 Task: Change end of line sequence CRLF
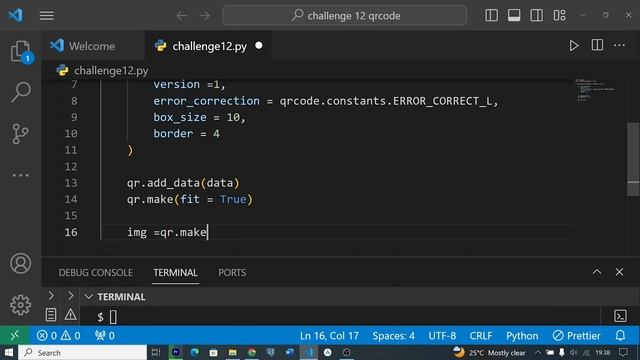(481, 336)
